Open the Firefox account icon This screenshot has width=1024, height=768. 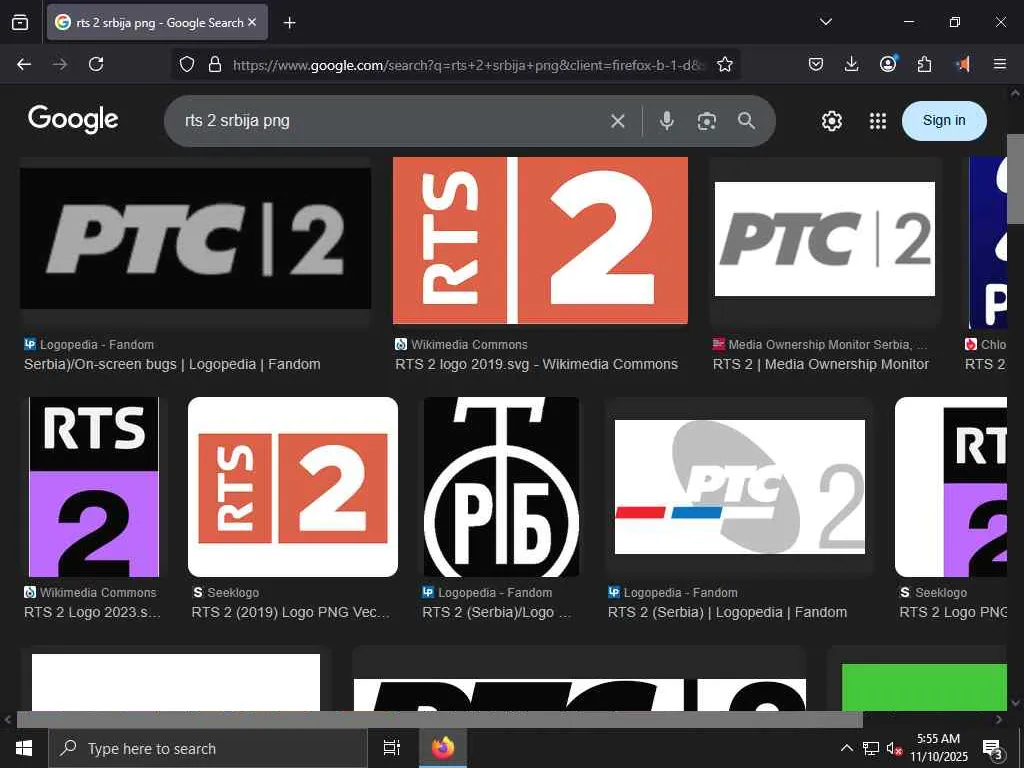click(x=888, y=63)
